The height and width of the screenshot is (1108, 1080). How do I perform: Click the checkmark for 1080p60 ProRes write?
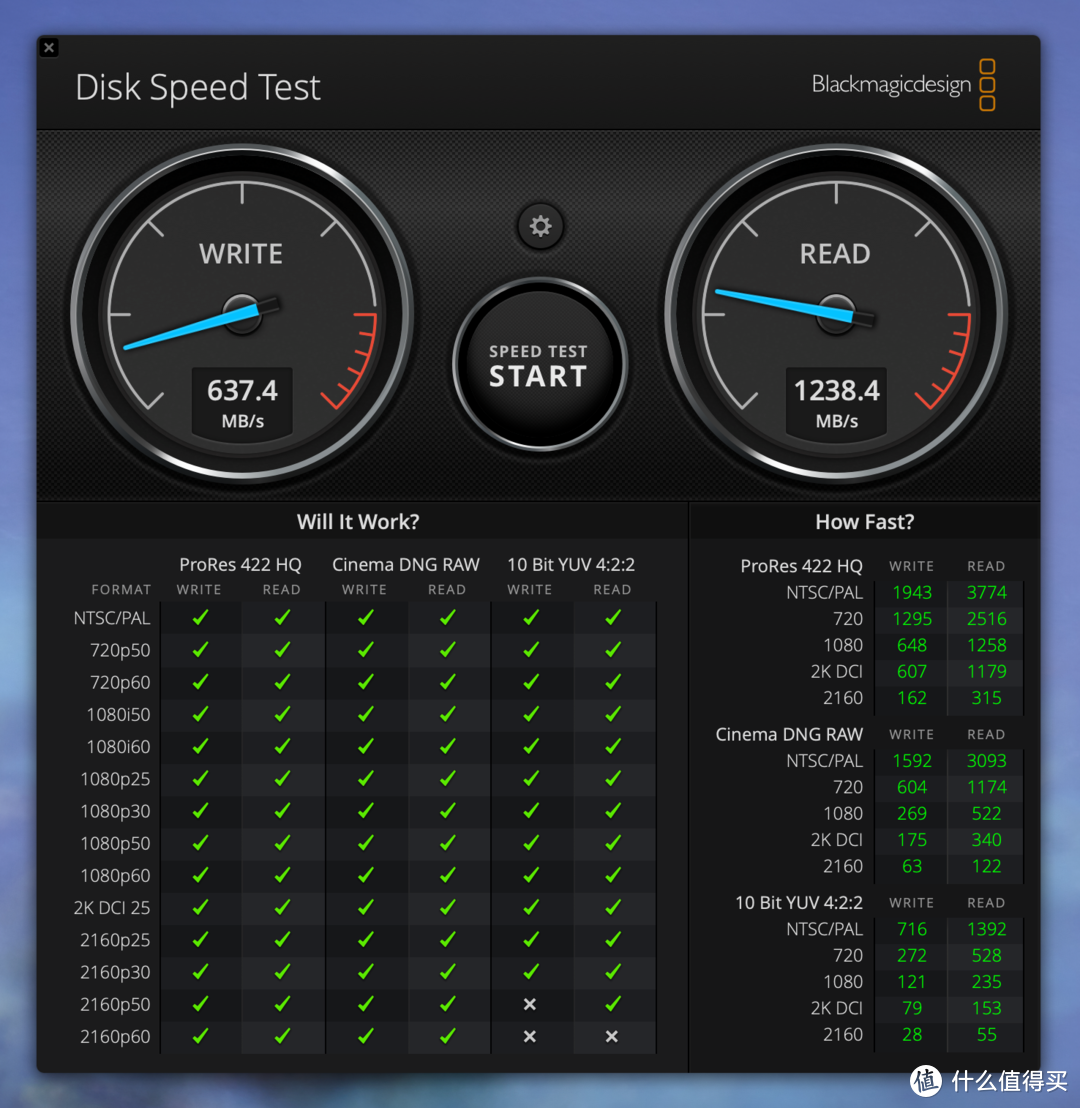(199, 875)
